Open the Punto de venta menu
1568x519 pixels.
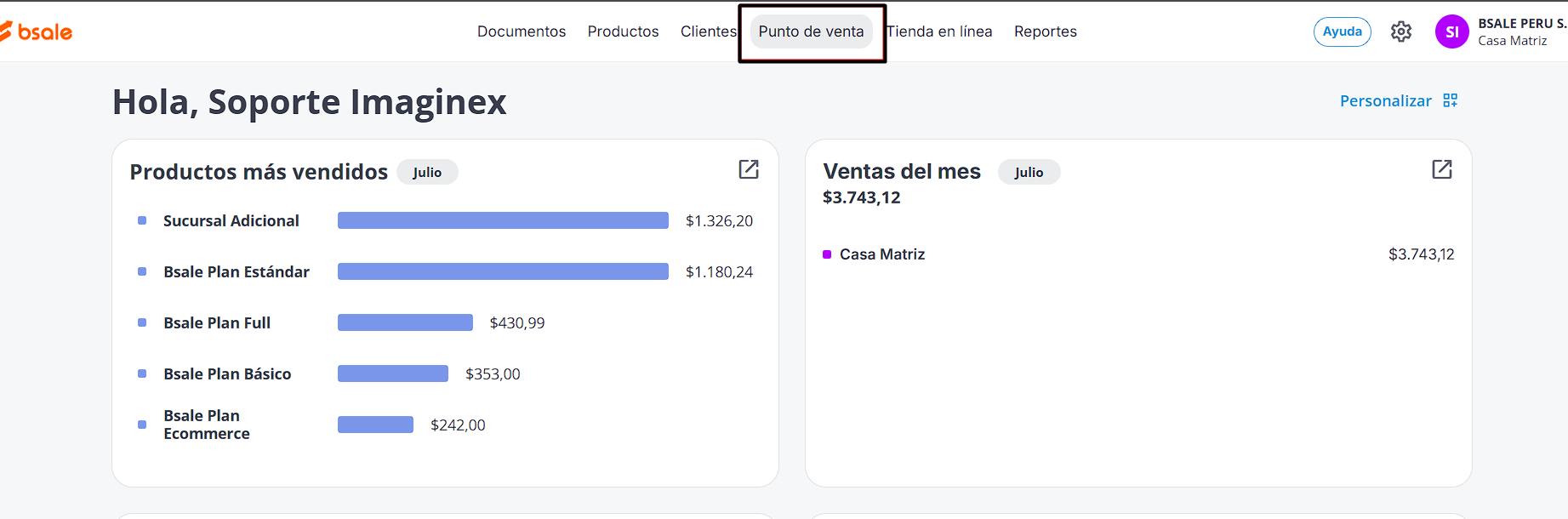pyautogui.click(x=812, y=31)
